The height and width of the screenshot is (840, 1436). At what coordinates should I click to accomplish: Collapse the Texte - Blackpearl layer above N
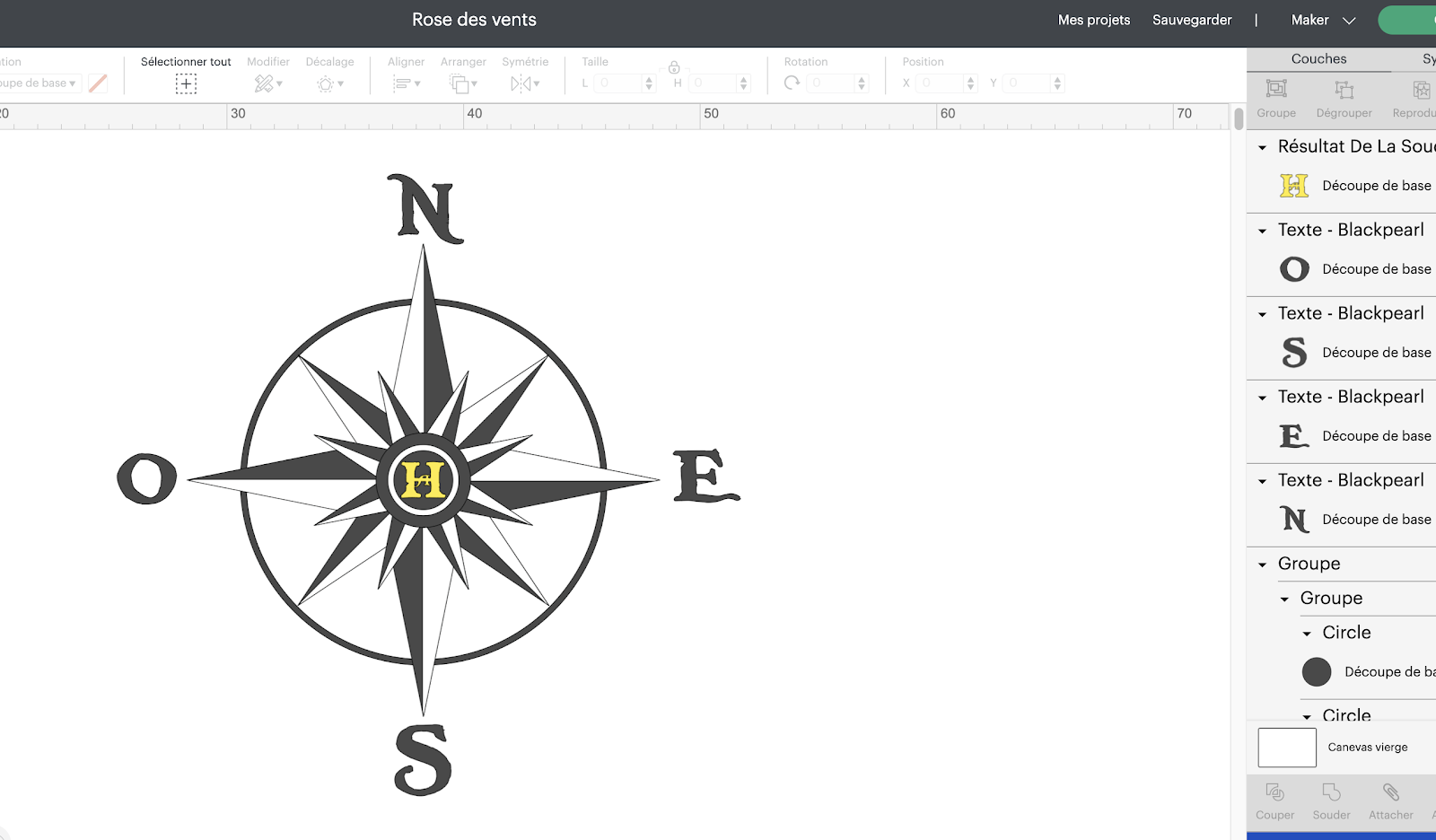click(x=1262, y=481)
